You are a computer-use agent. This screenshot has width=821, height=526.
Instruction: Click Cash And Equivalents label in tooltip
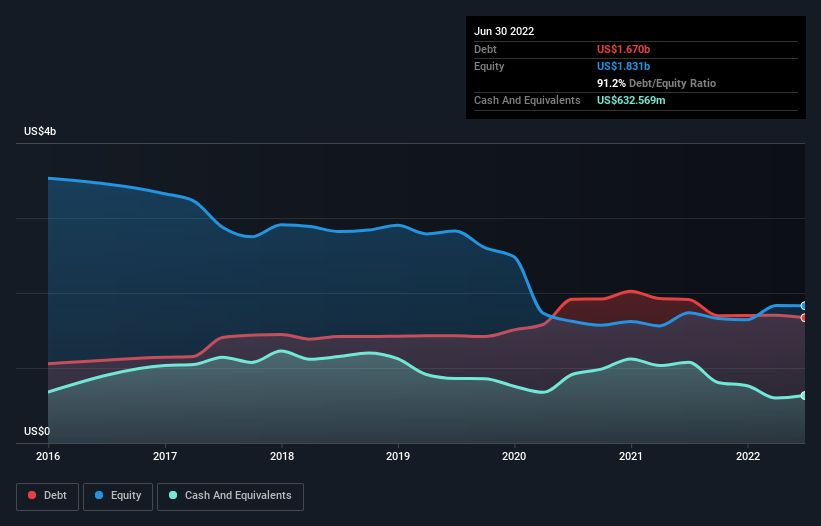click(x=527, y=100)
